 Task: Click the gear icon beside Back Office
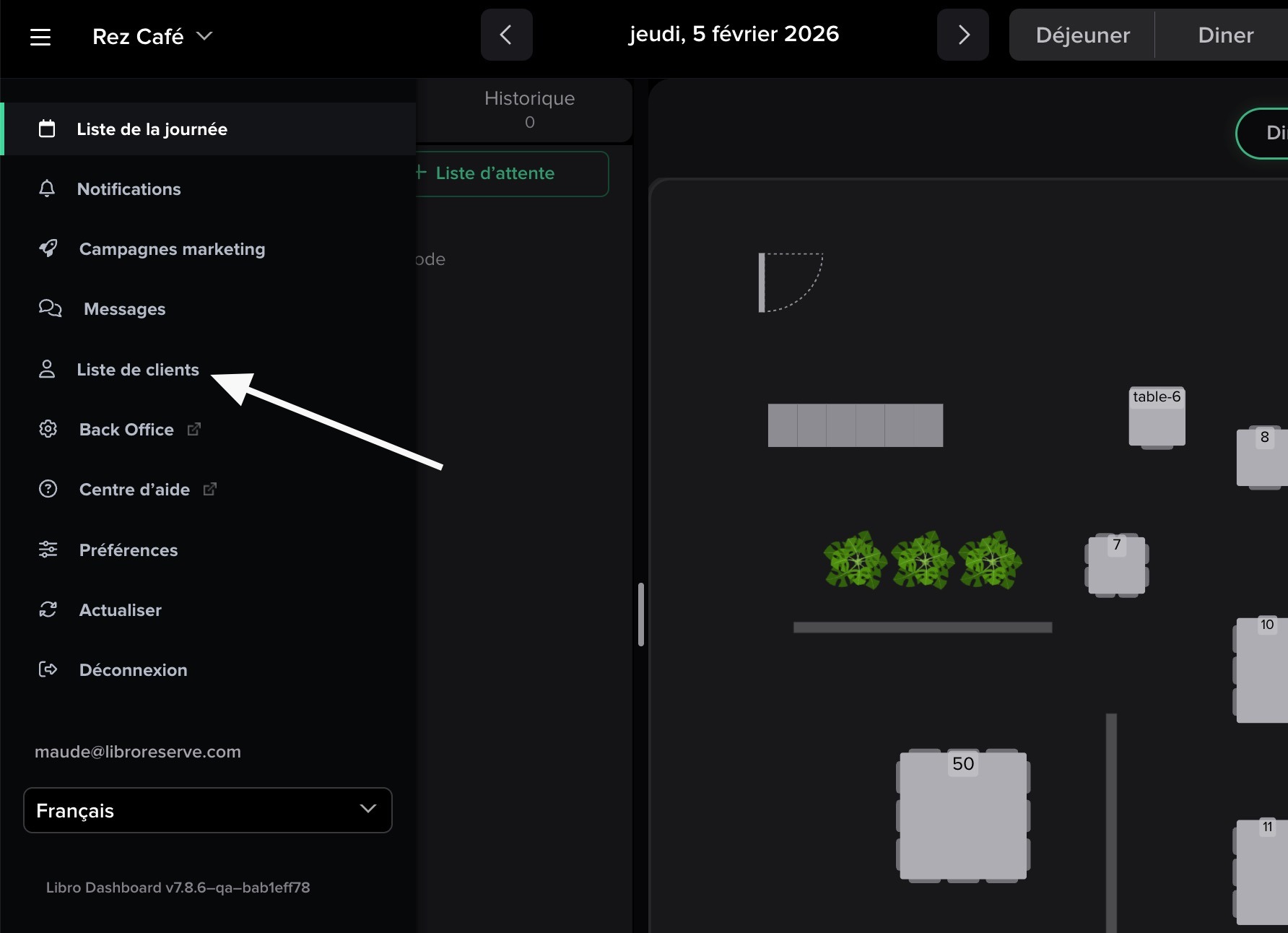pyautogui.click(x=48, y=429)
